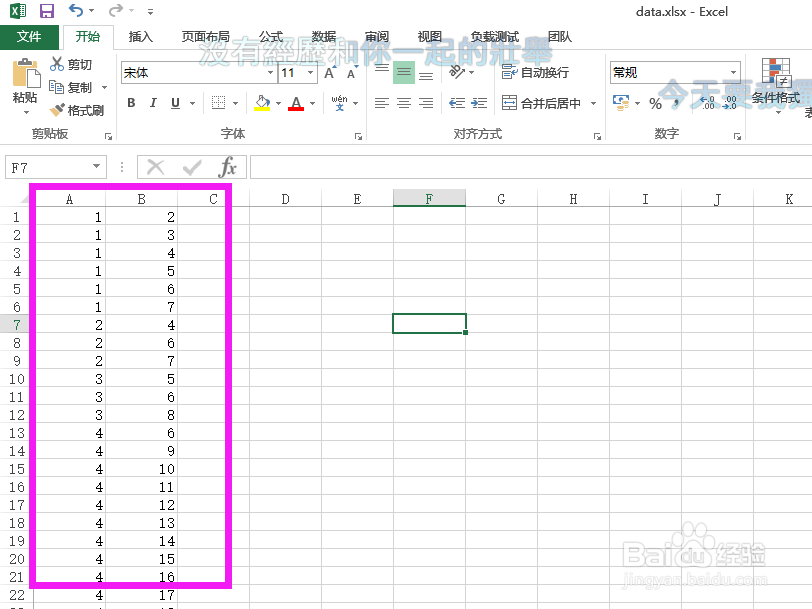The image size is (812, 609).
Task: Toggle Bold formatting
Action: 132,103
